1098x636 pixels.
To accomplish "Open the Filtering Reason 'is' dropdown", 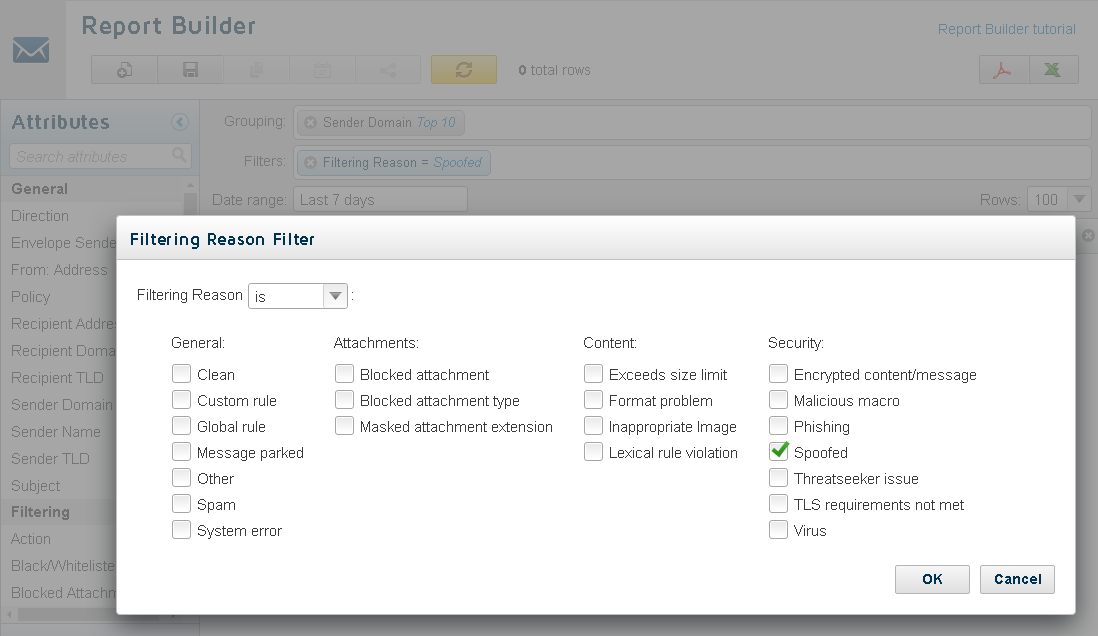I will [x=298, y=296].
